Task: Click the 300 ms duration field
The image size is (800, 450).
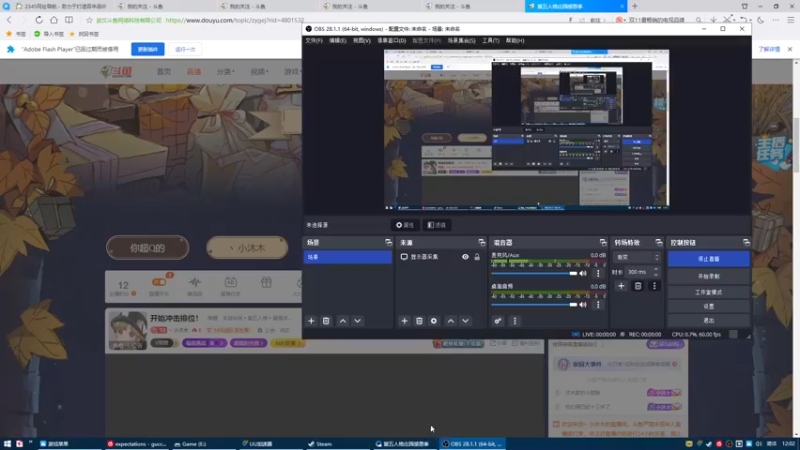Action: click(x=639, y=272)
